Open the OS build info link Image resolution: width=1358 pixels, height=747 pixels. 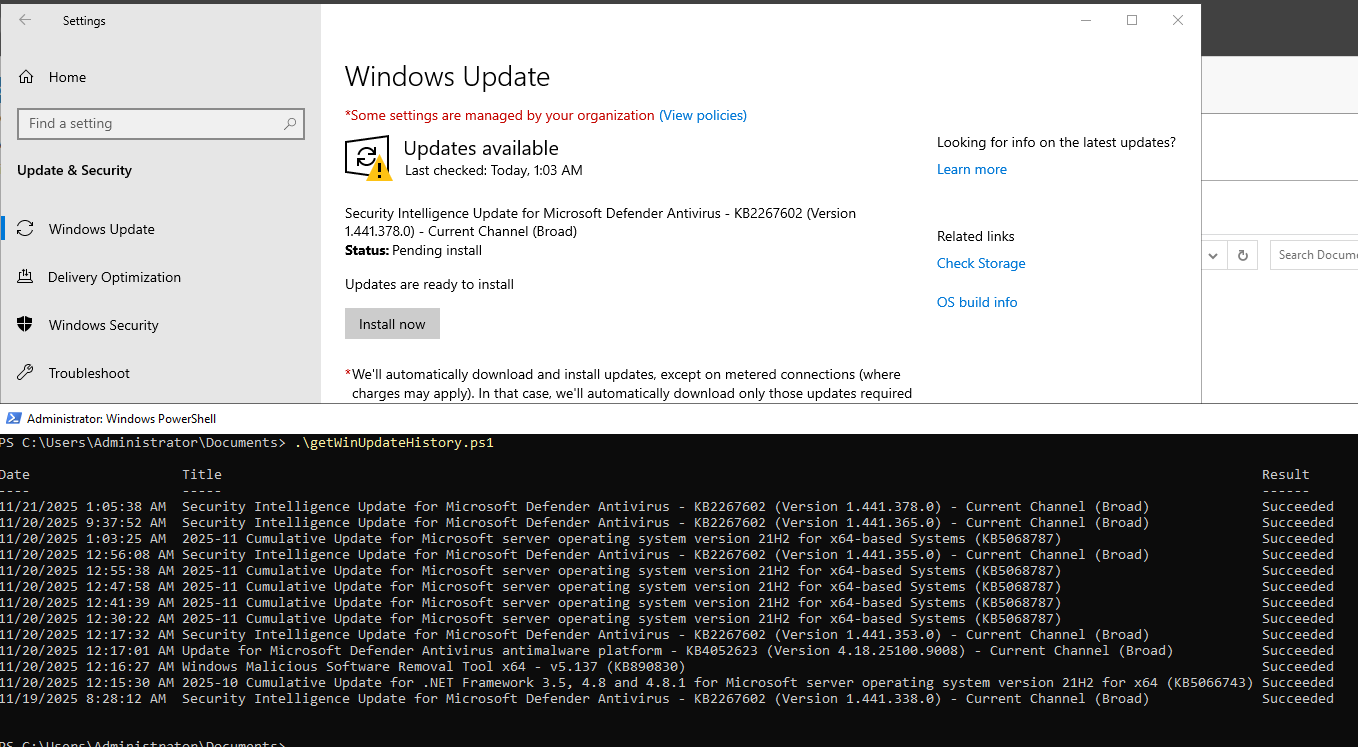tap(977, 302)
